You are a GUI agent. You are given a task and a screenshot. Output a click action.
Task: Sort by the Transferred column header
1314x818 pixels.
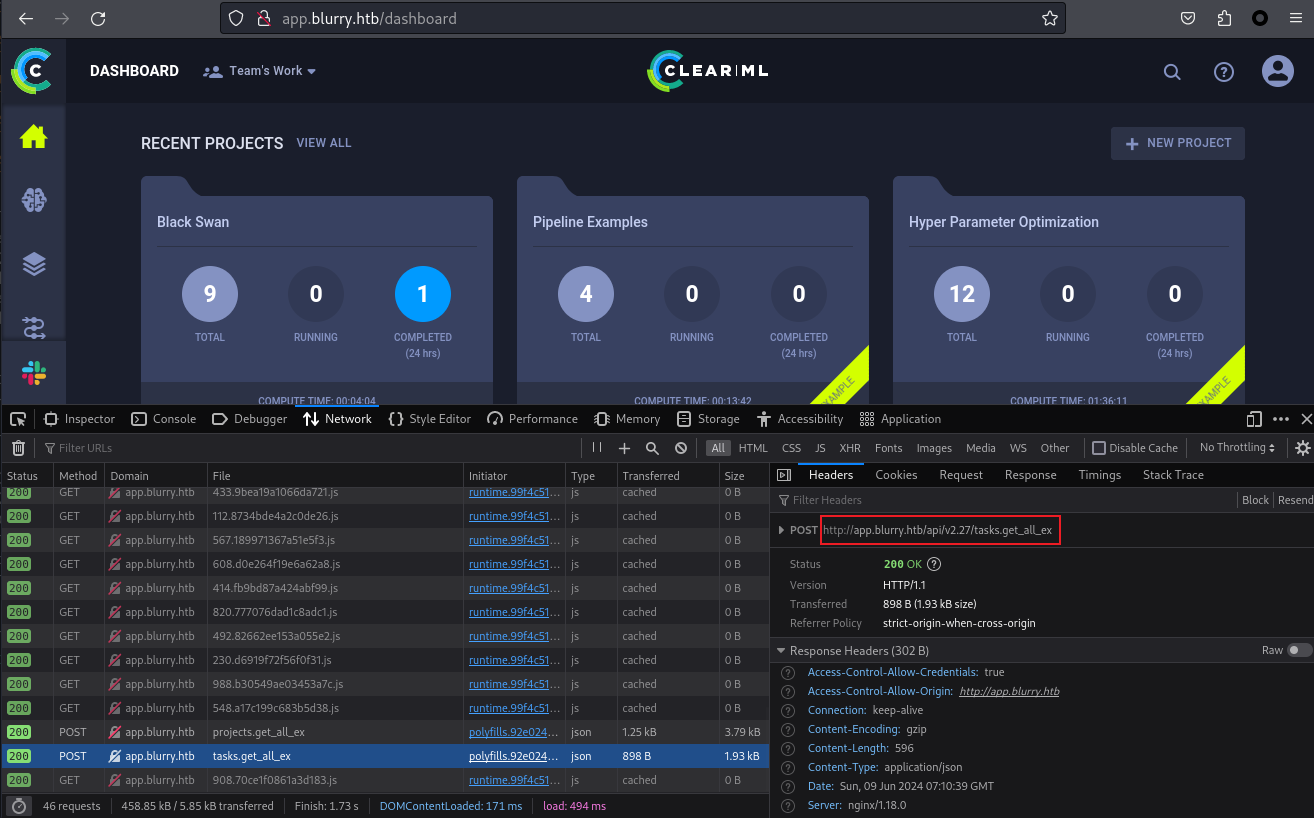click(666, 476)
